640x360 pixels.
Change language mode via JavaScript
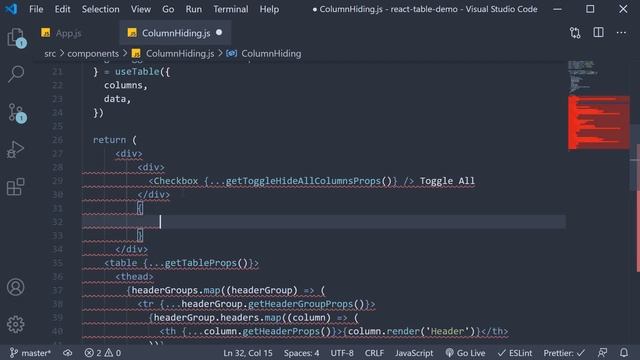pos(414,353)
